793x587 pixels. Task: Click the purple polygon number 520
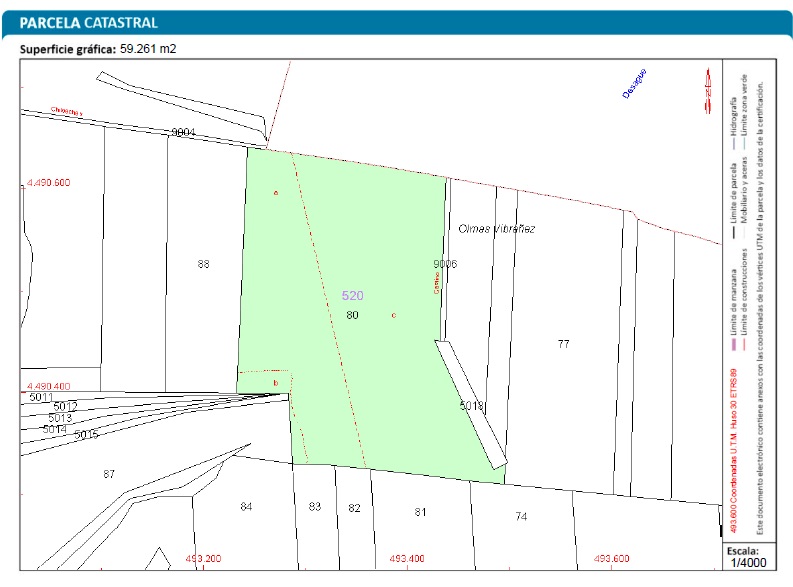tap(352, 296)
